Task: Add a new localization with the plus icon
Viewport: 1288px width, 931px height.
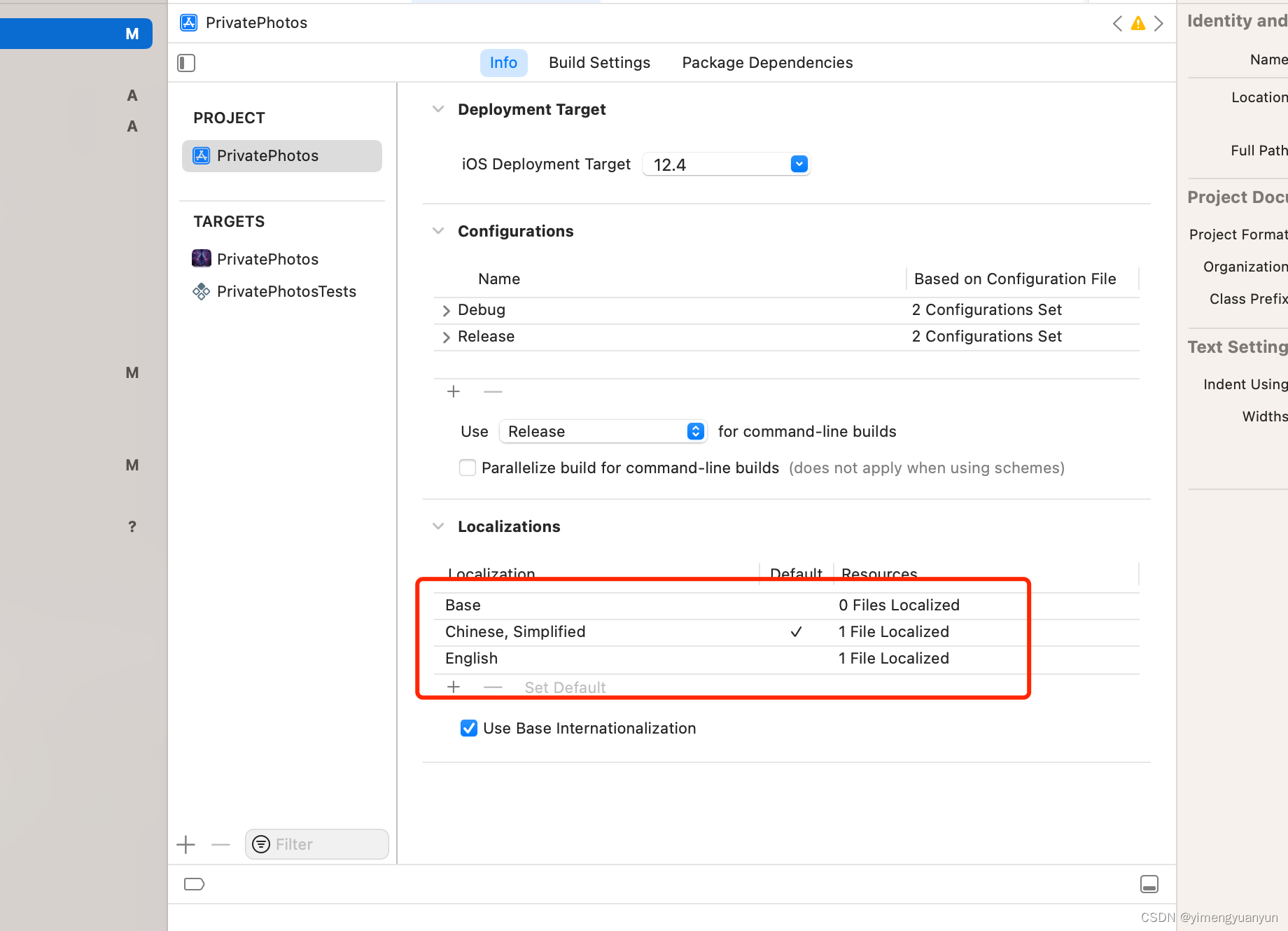Action: click(454, 687)
